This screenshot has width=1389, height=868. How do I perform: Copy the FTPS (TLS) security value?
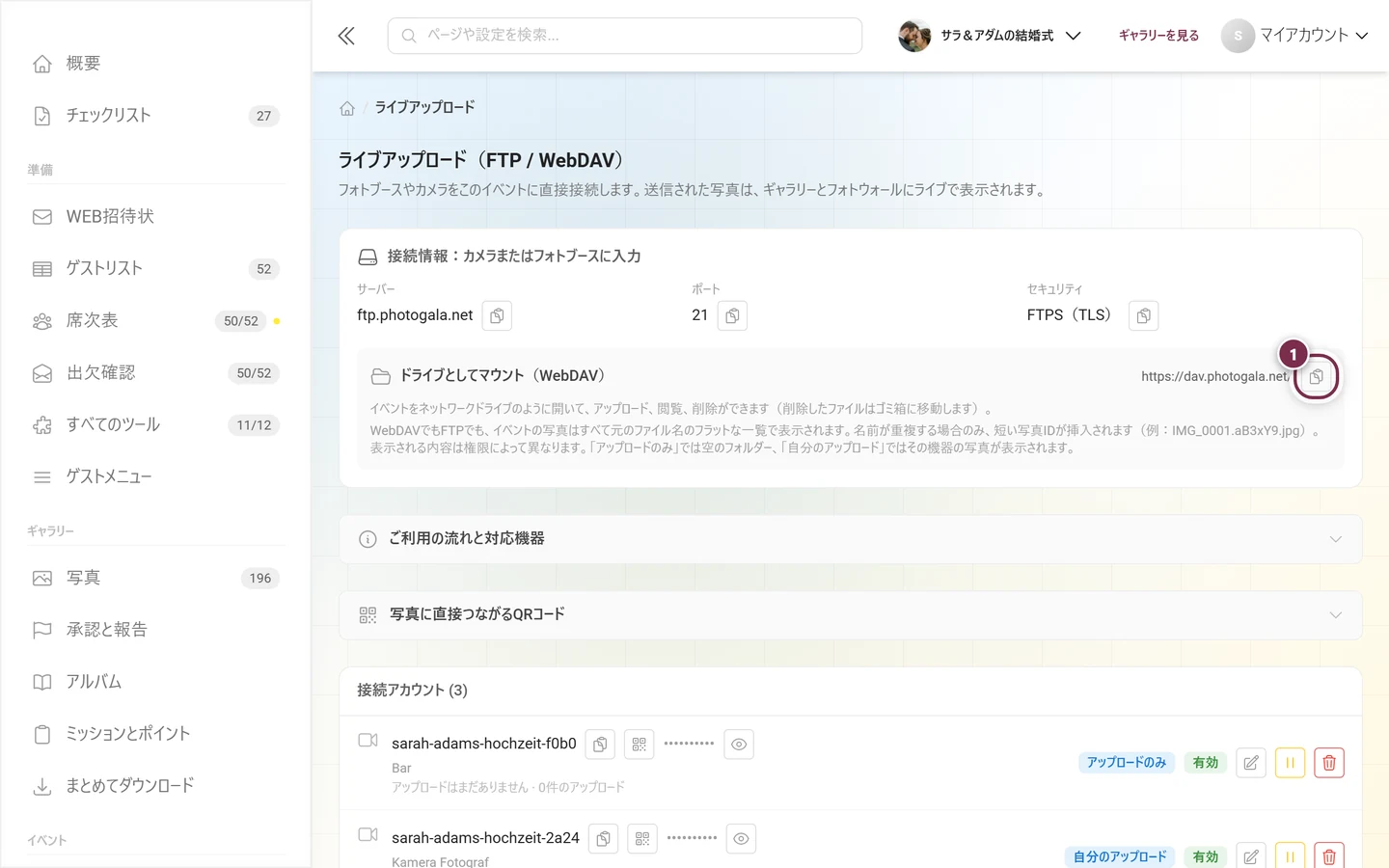(1143, 315)
